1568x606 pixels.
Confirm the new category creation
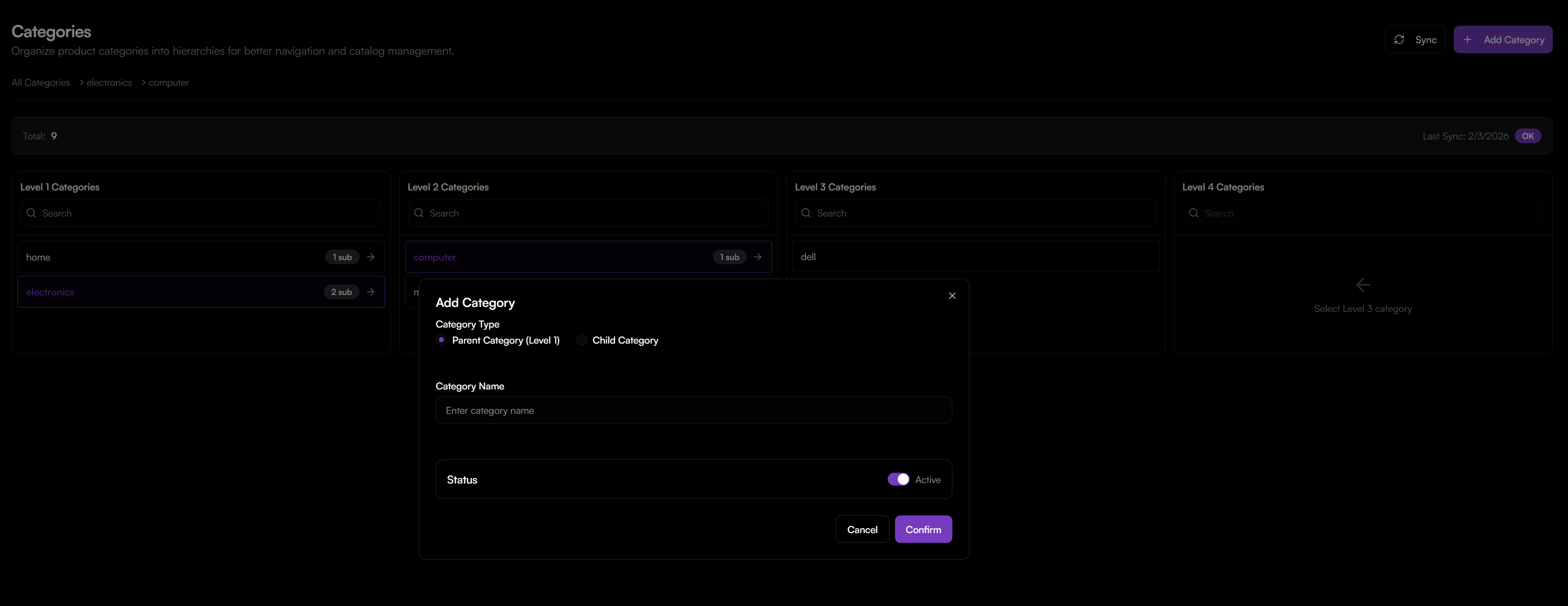tap(923, 529)
